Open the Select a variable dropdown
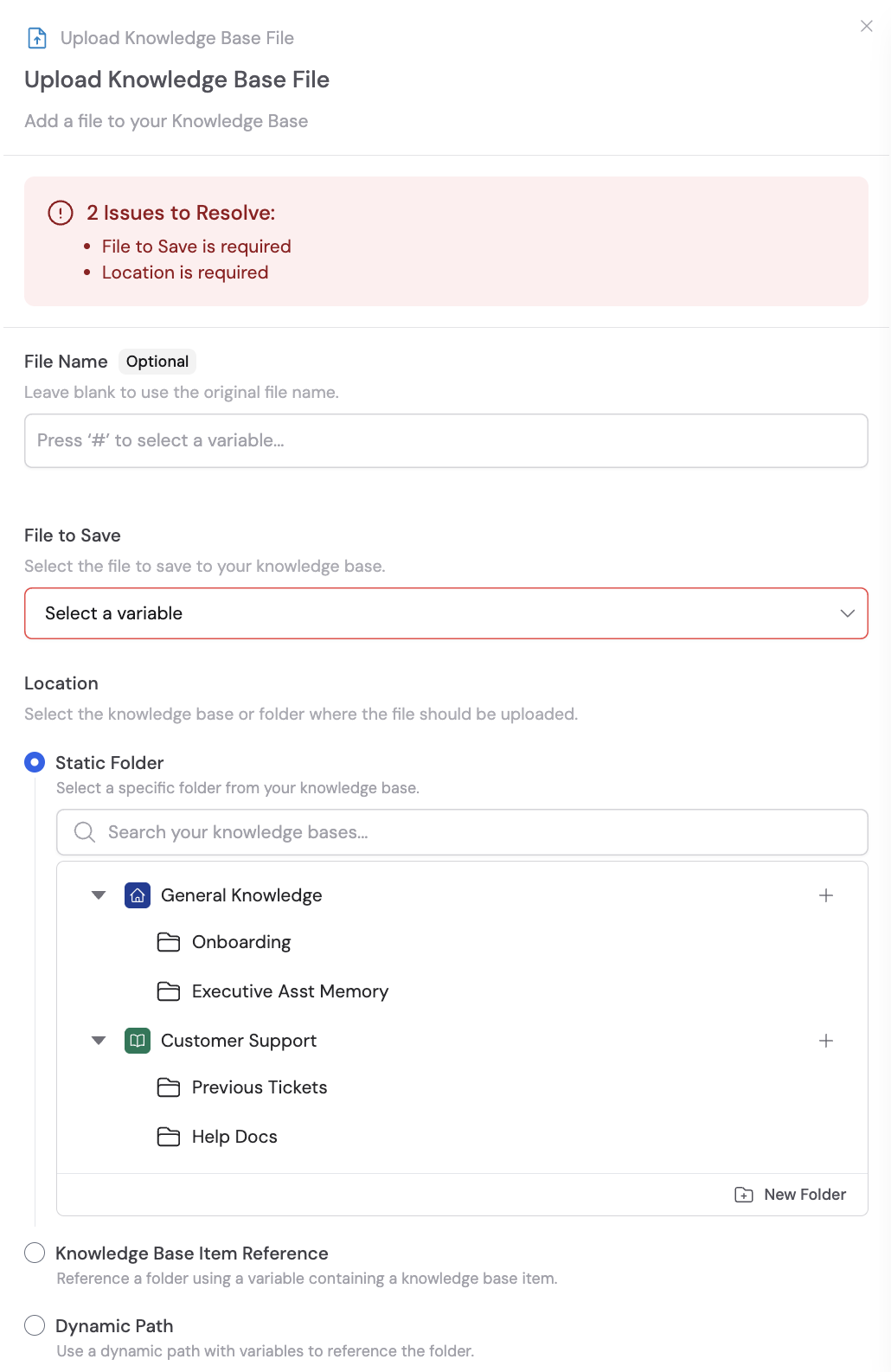The height and width of the screenshot is (1372, 891). point(445,613)
